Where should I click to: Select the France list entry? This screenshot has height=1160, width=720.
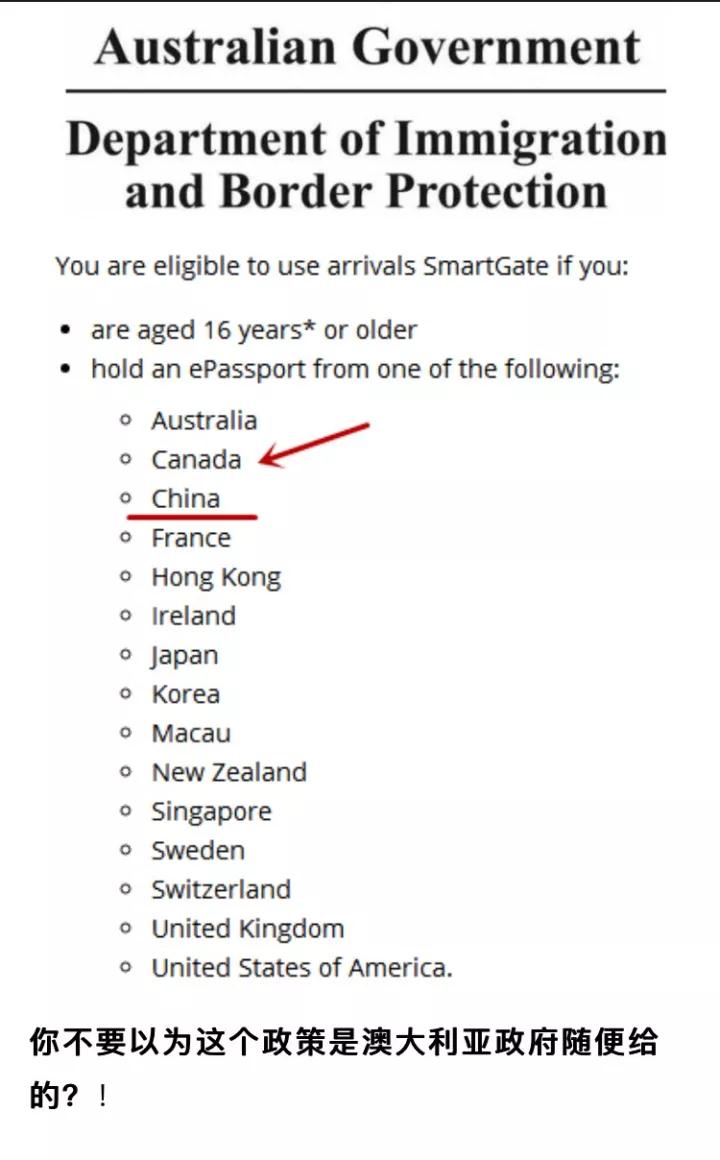(x=191, y=538)
